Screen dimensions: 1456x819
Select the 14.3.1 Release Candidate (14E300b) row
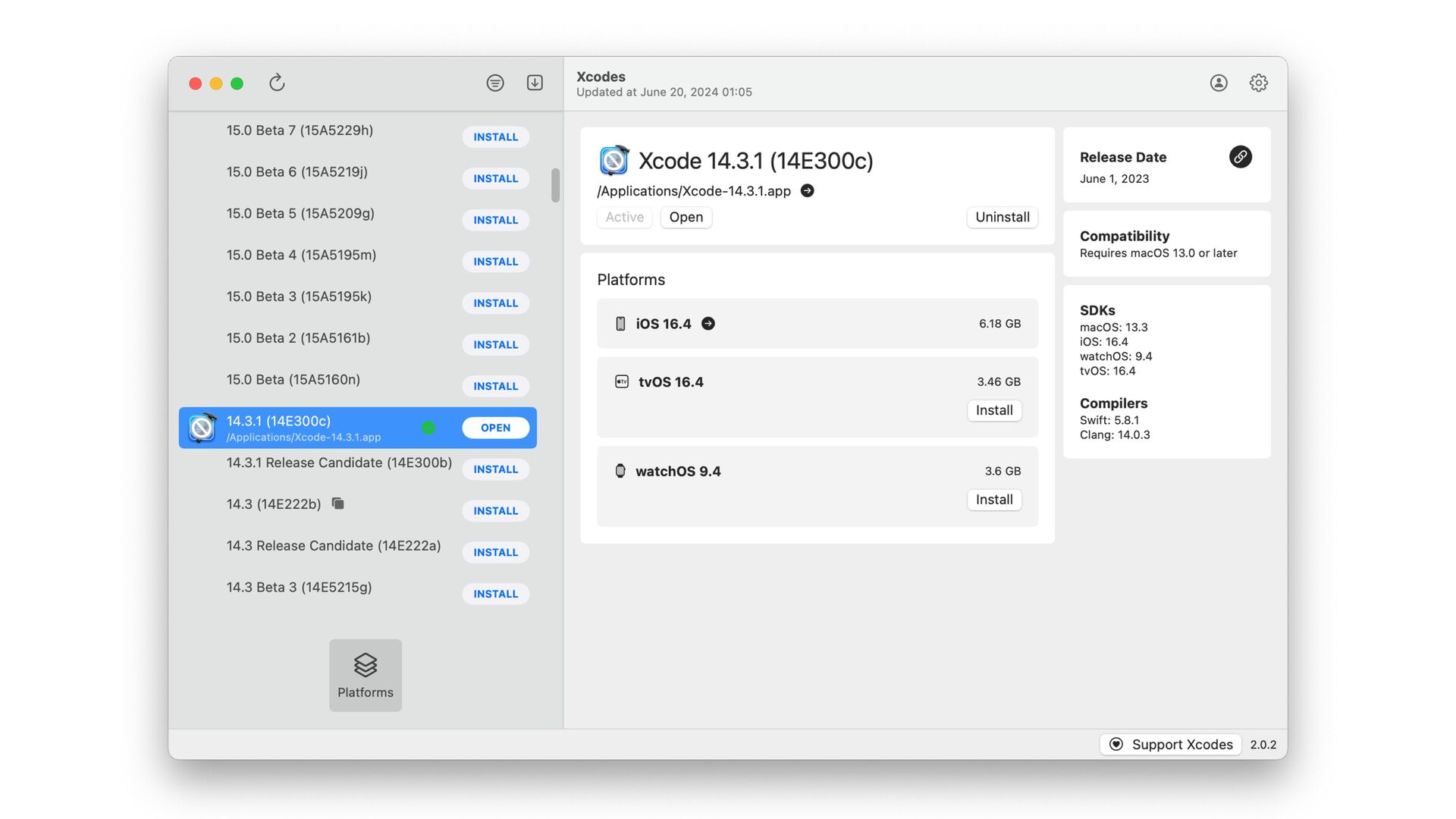point(358,469)
